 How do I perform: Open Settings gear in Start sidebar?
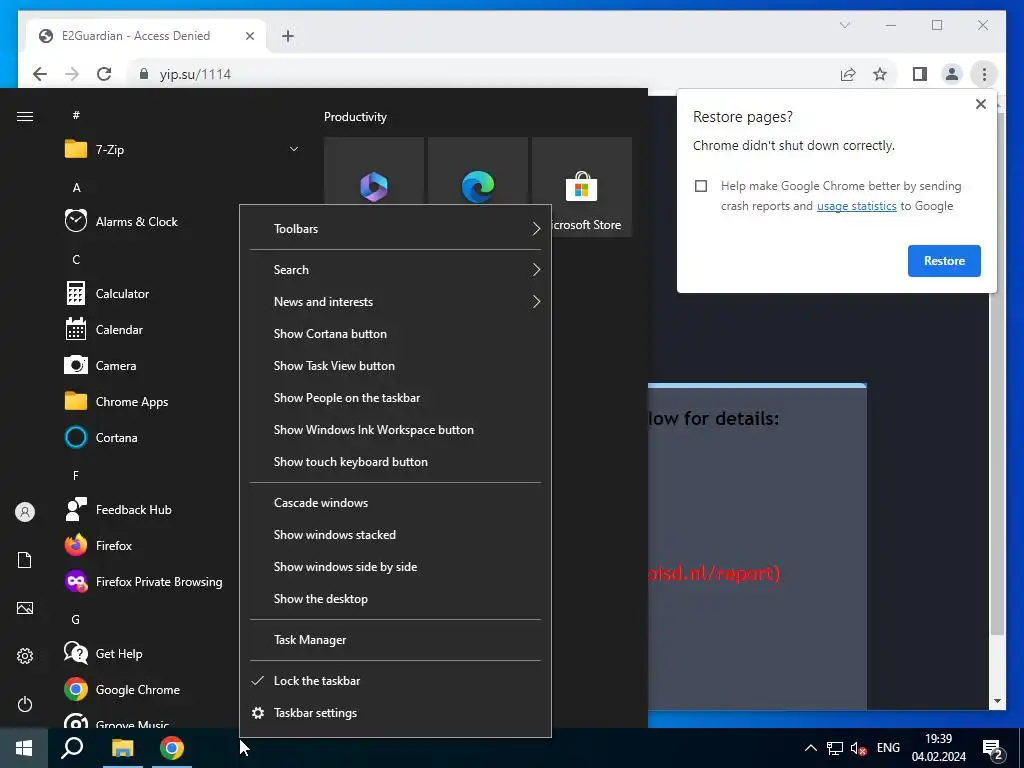coord(25,656)
